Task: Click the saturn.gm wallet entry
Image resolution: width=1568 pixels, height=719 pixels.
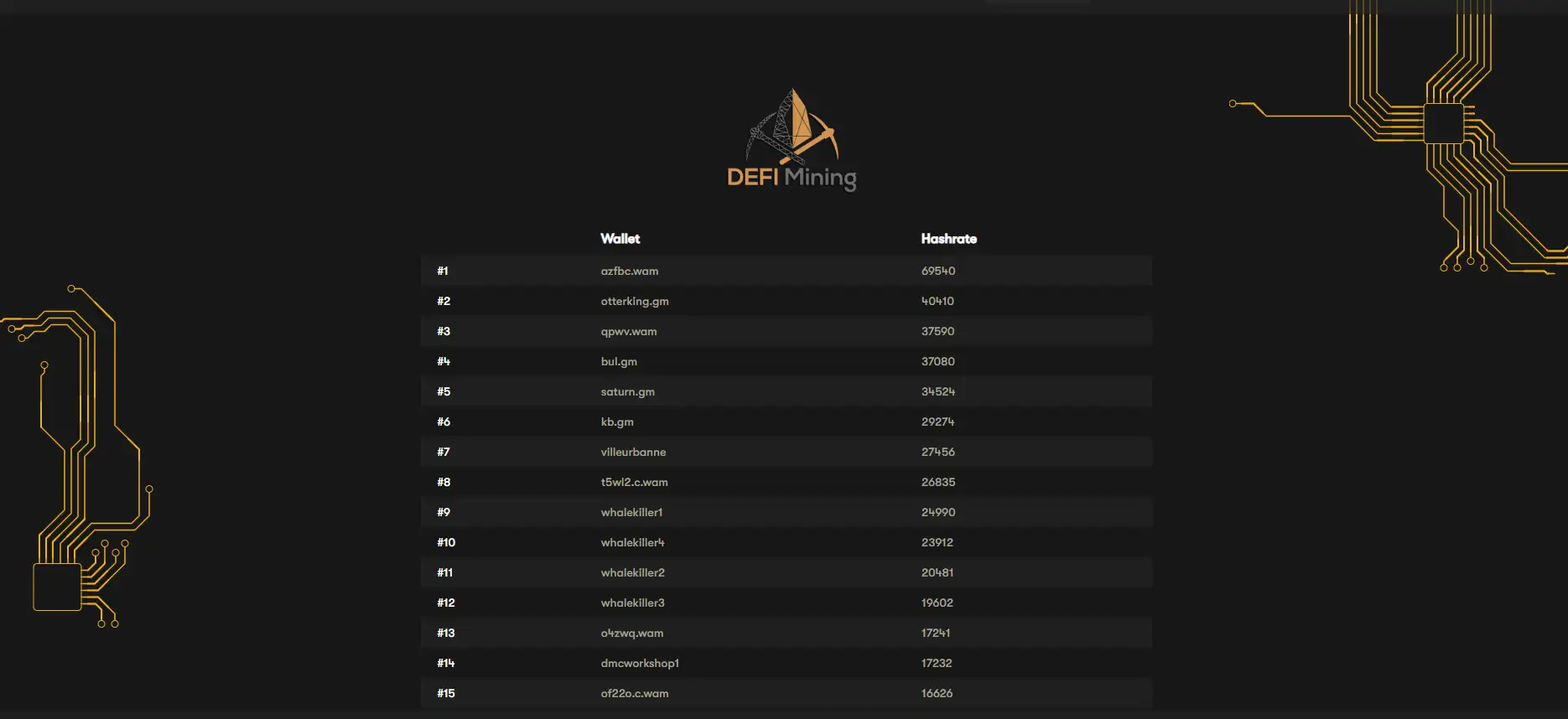Action: 627,391
